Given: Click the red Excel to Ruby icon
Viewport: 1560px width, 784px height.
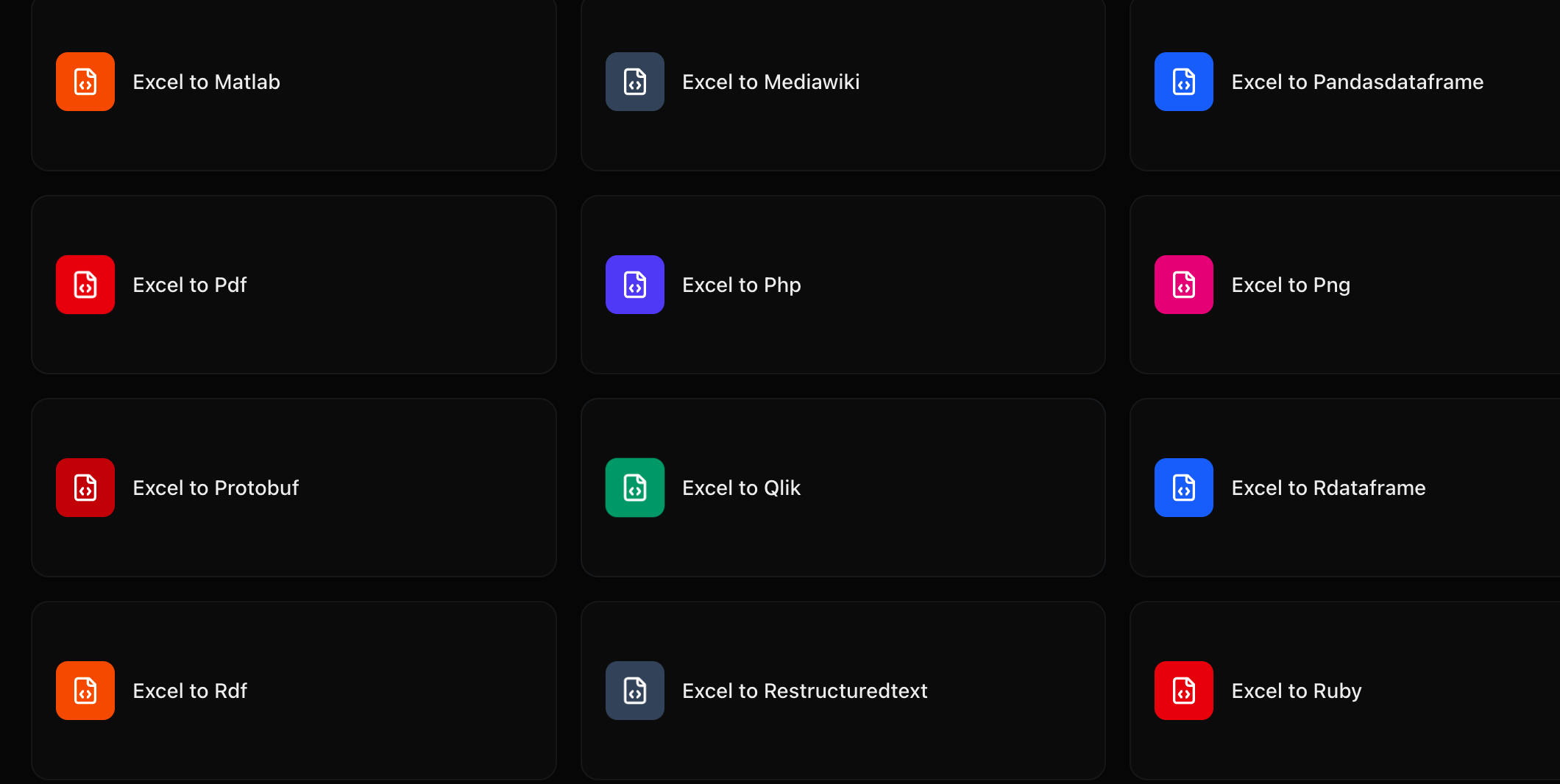Looking at the screenshot, I should (x=1183, y=691).
